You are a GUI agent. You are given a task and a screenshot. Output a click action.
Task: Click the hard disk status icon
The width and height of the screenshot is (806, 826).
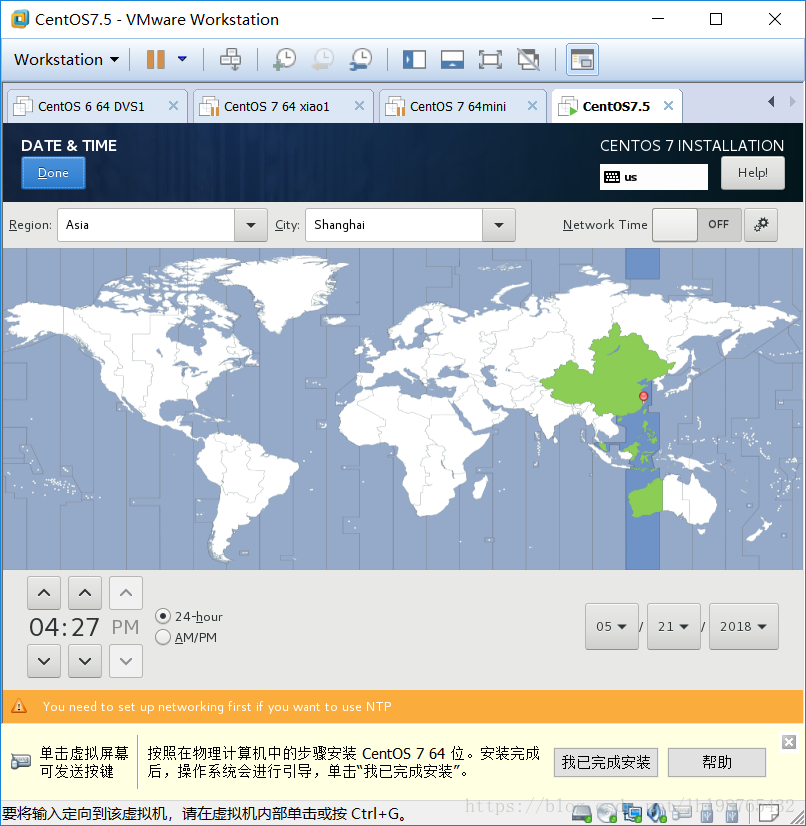(581, 813)
